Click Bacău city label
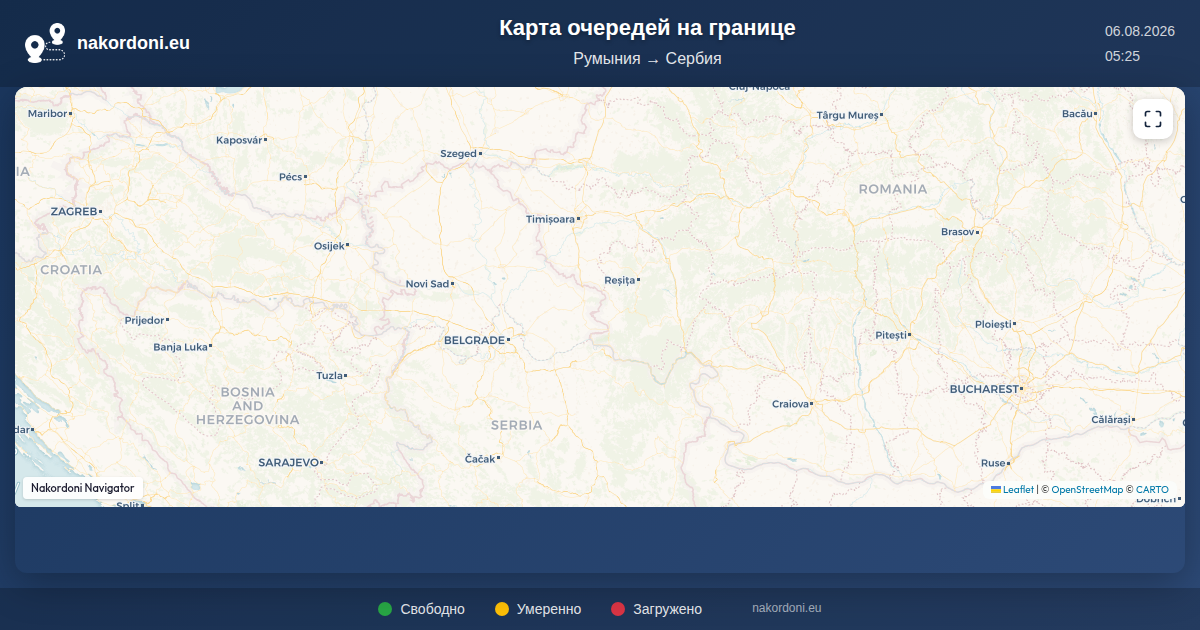Screen dimensions: 1200x630 pos(1077,114)
